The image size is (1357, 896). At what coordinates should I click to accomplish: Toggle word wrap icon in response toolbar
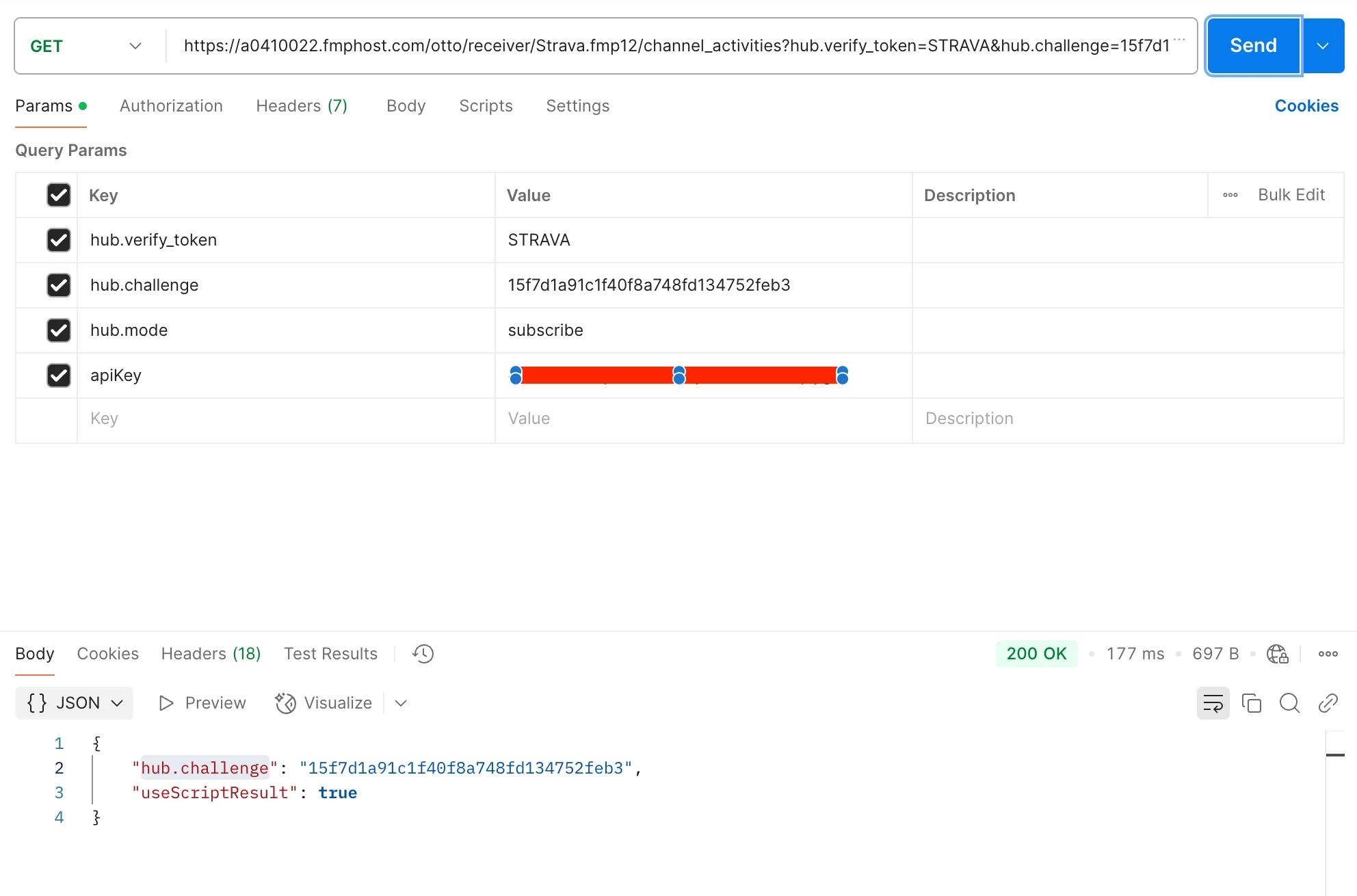click(x=1213, y=703)
